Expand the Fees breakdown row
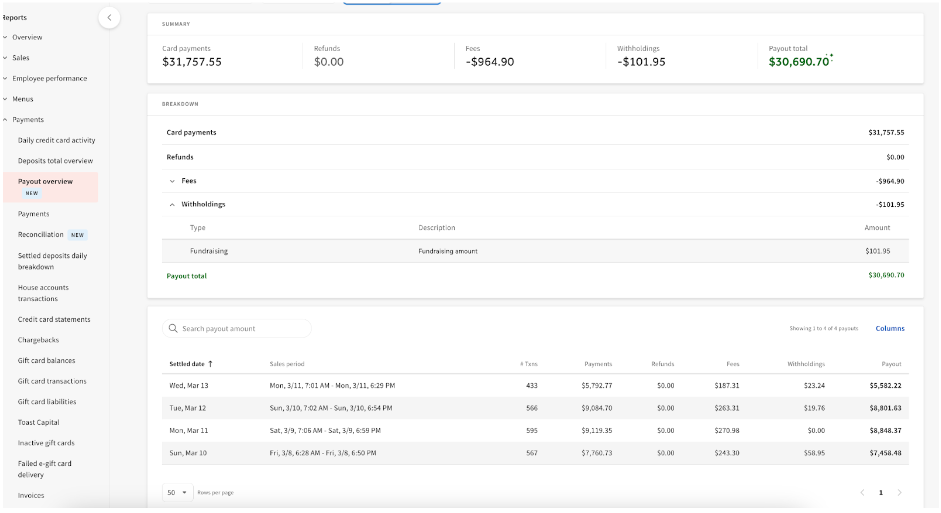941x513 pixels. [x=172, y=181]
